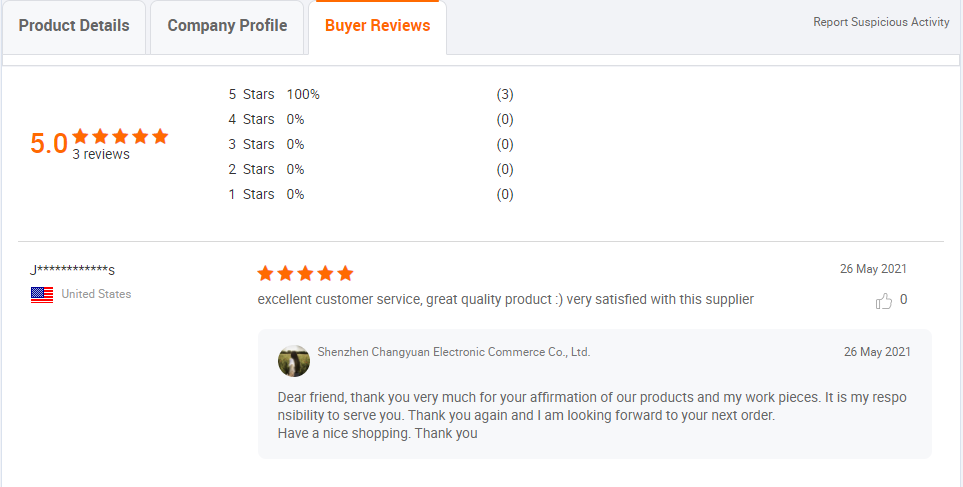Image resolution: width=963 pixels, height=487 pixels.
Task: Switch to the Company Profile tab
Action: (x=227, y=26)
